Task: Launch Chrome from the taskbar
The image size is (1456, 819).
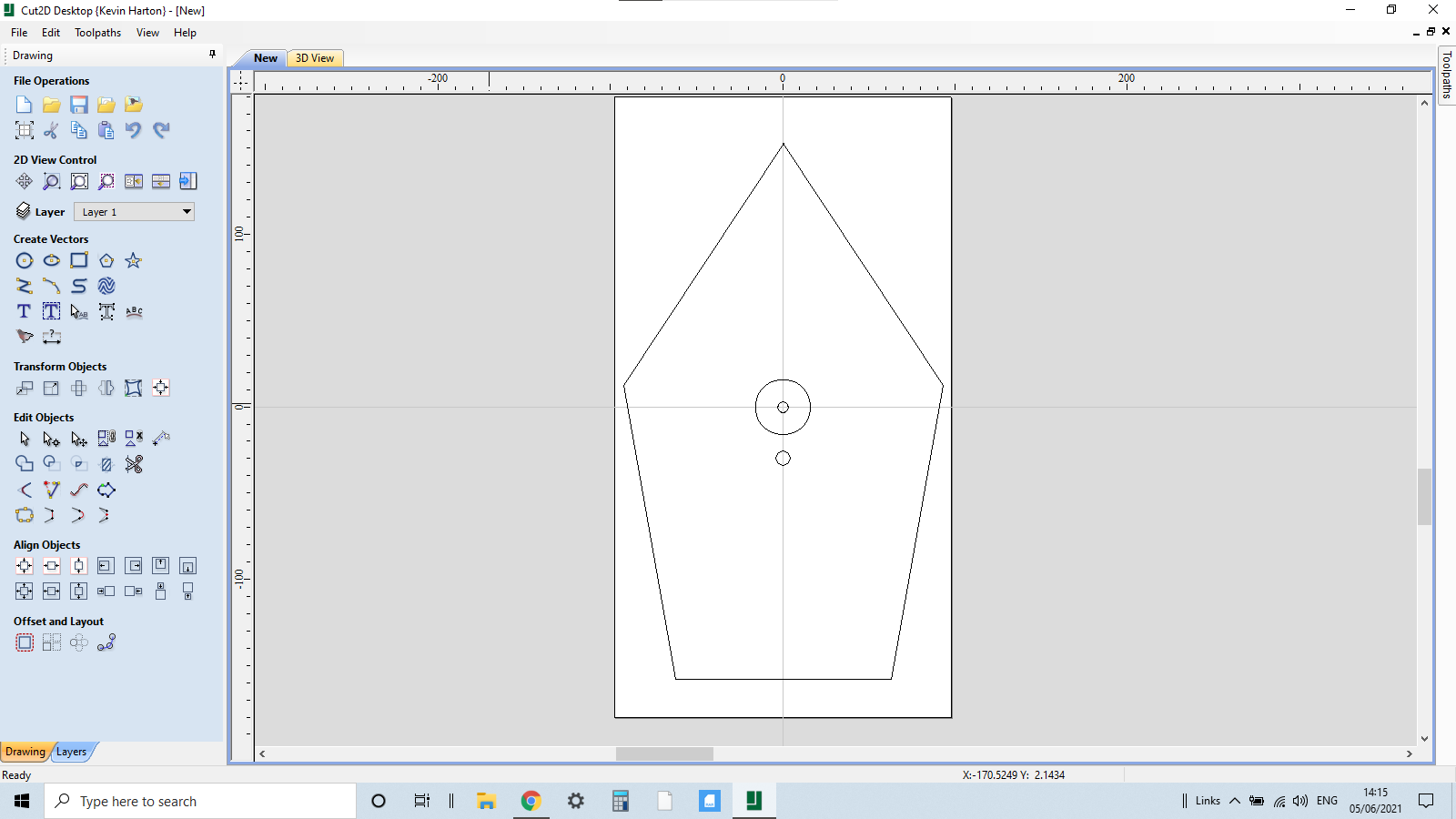Action: [x=531, y=801]
